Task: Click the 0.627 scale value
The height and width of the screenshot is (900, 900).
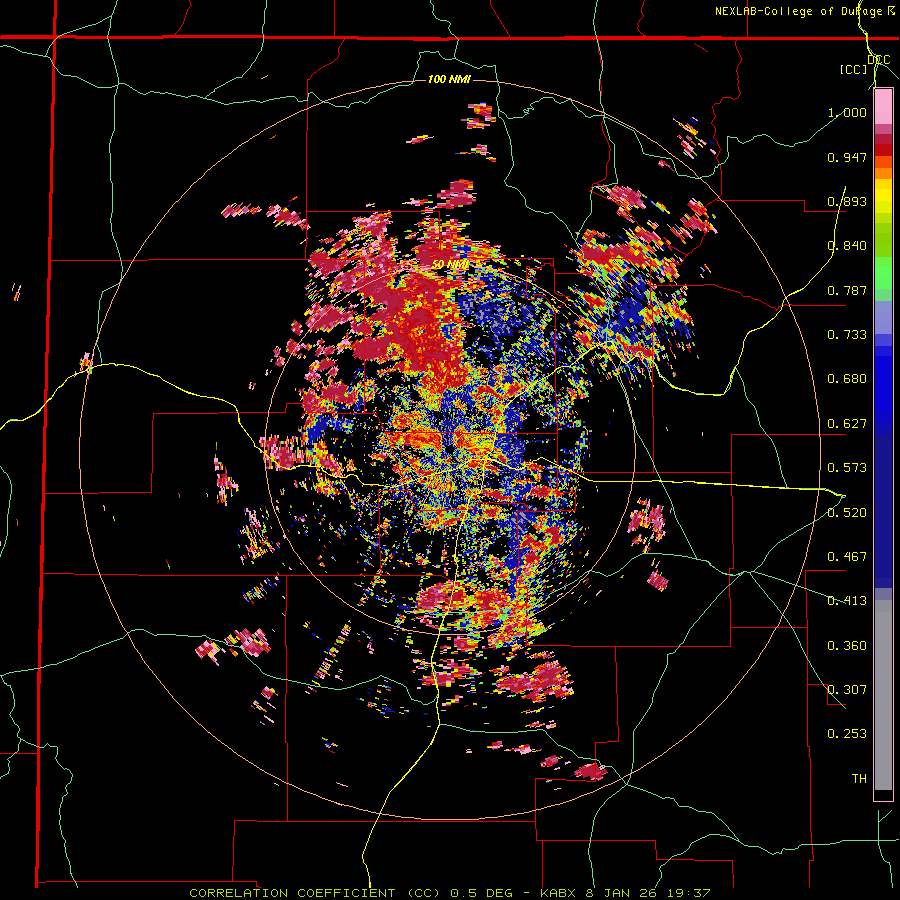Action: point(847,424)
